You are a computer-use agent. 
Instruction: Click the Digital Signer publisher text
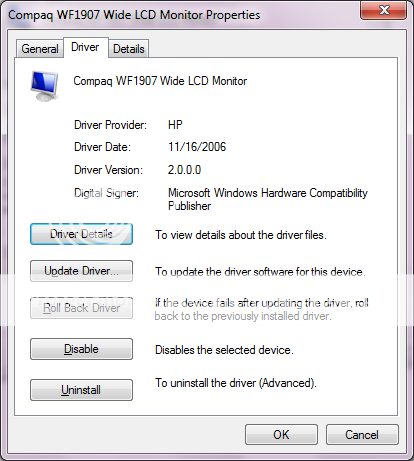pyautogui.click(x=268, y=199)
